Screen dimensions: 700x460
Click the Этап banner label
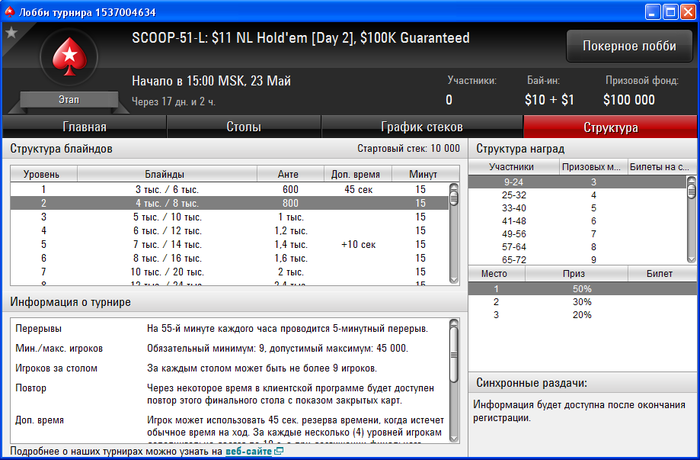click(69, 99)
